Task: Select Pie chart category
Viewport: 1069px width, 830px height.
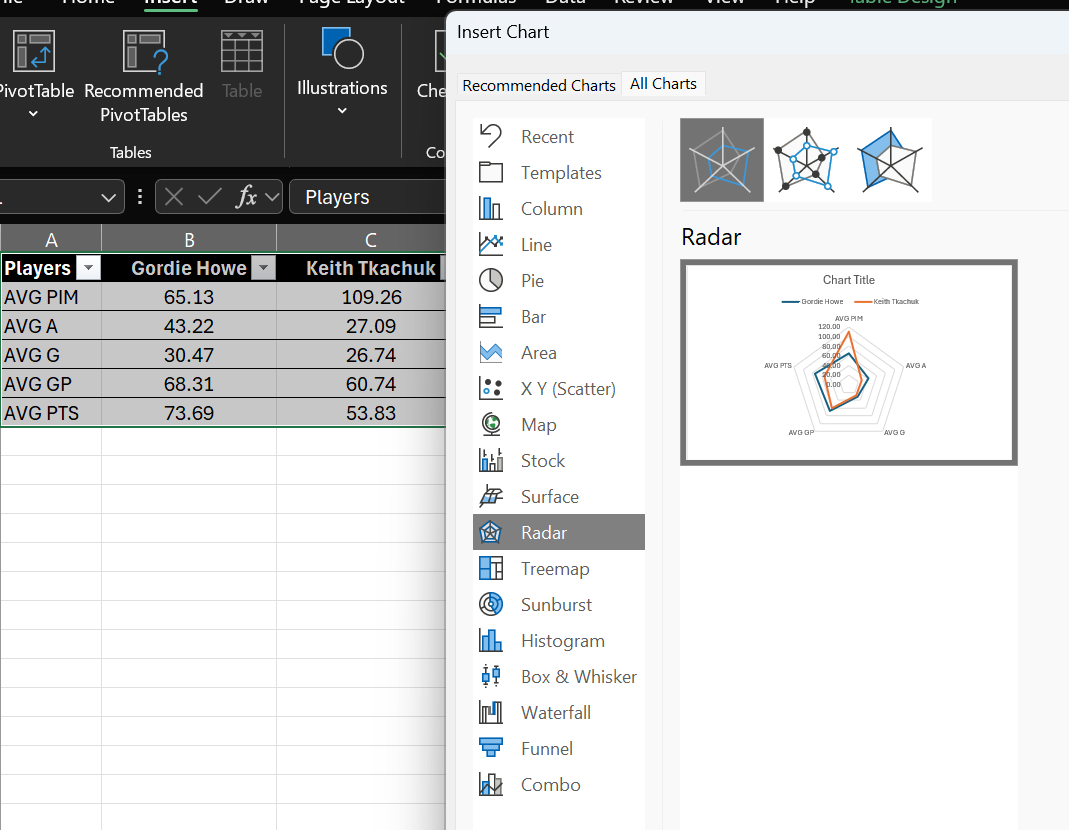Action: [558, 281]
